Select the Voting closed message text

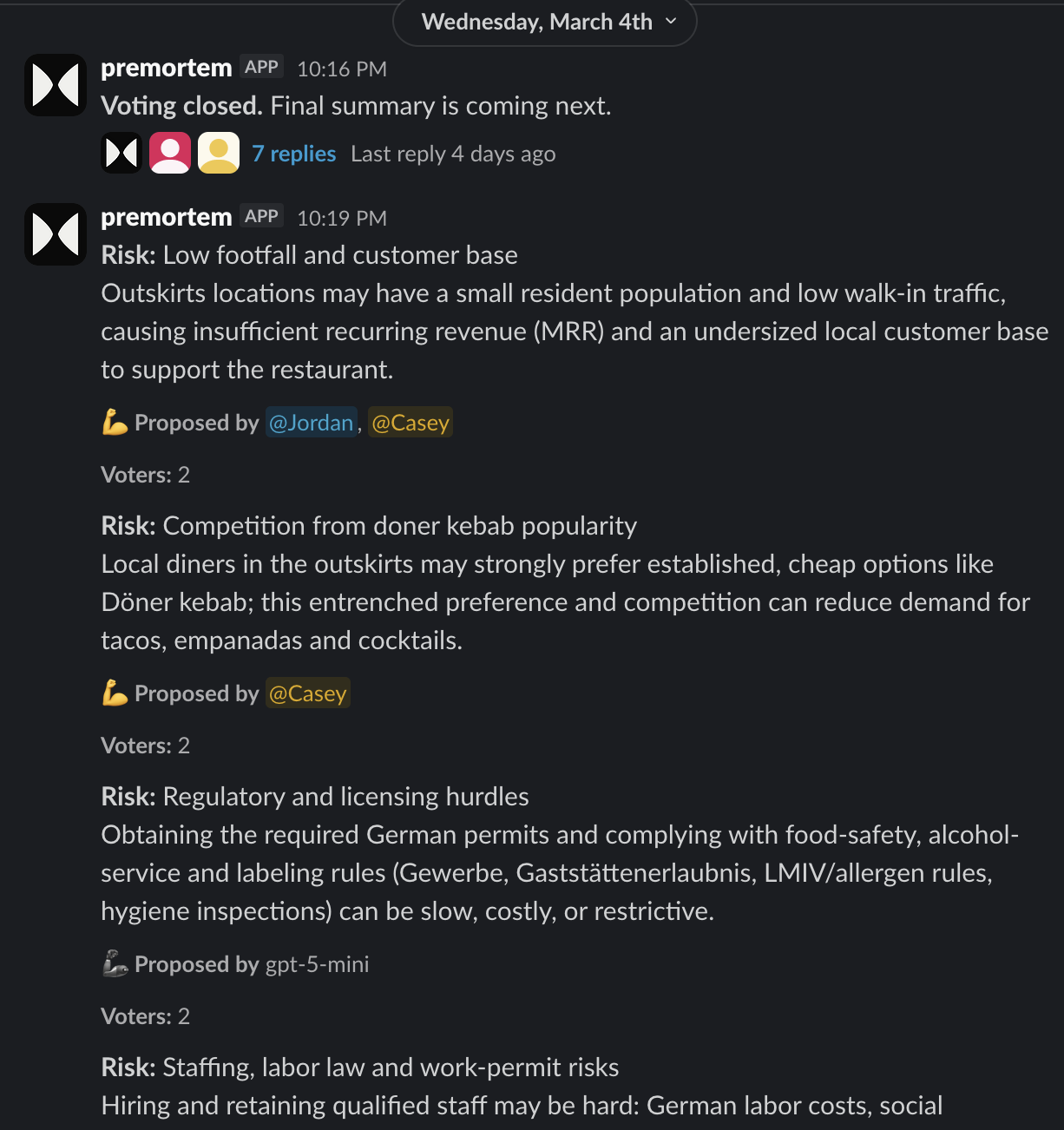coord(181,105)
